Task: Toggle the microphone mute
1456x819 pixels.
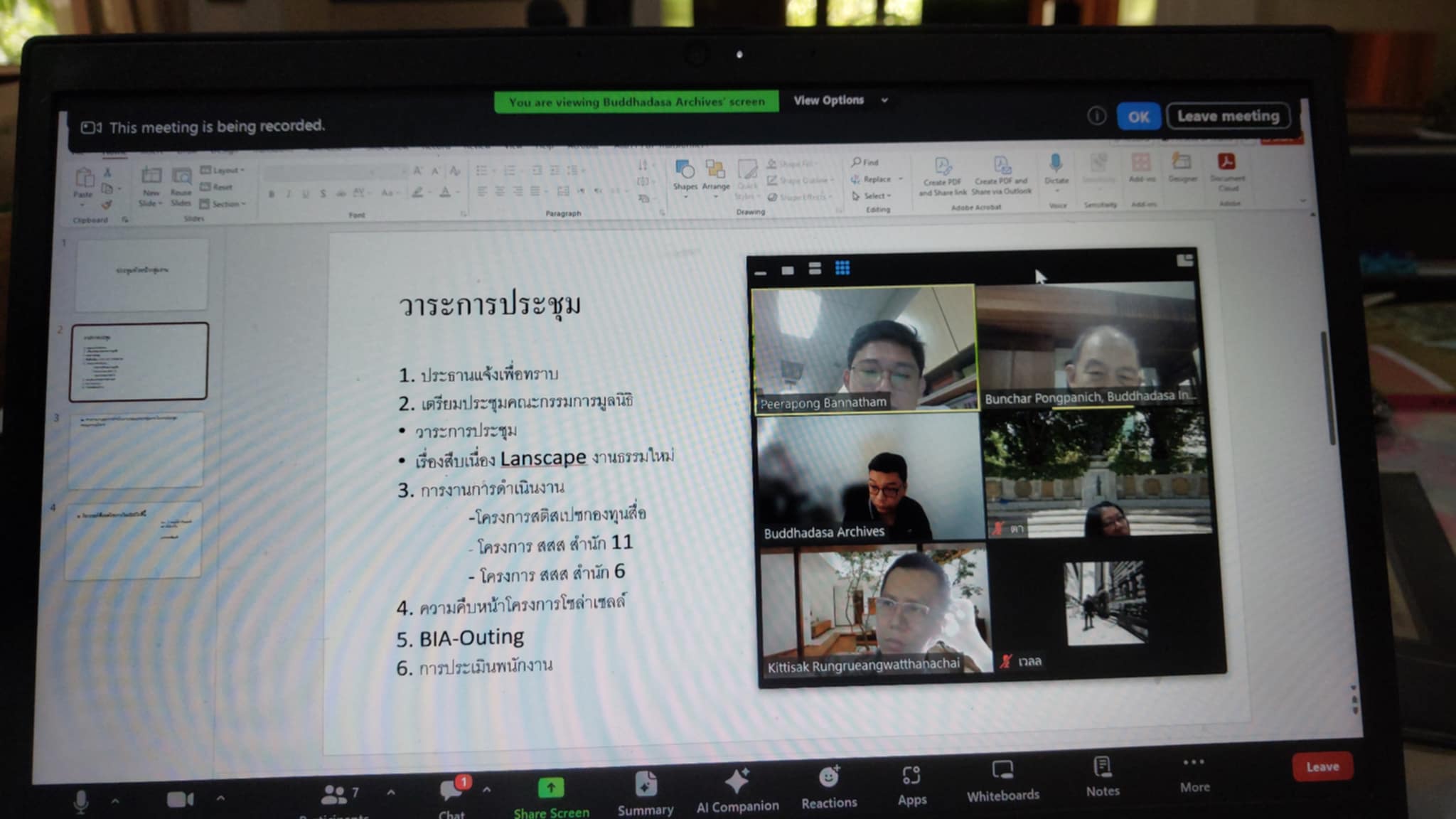Action: (x=81, y=801)
